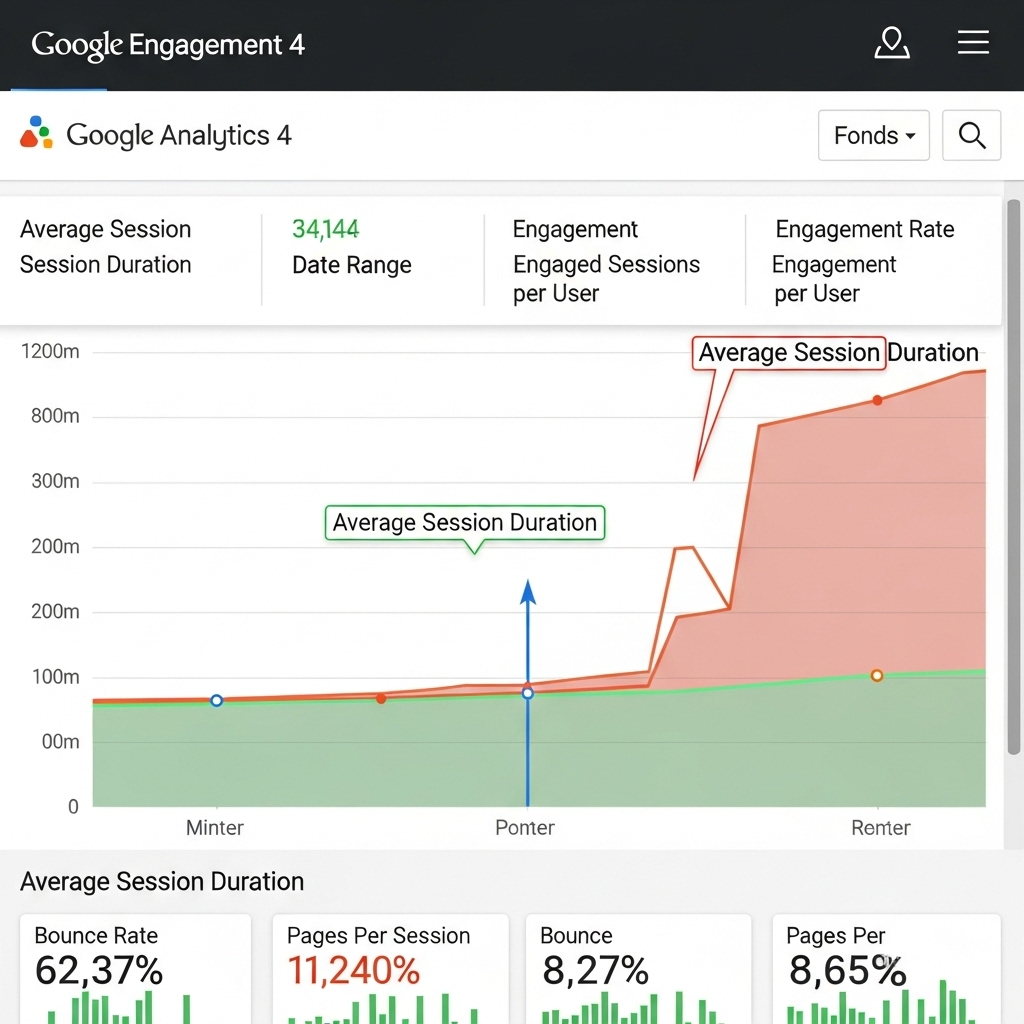Click the 300m y-axis label

(56, 481)
